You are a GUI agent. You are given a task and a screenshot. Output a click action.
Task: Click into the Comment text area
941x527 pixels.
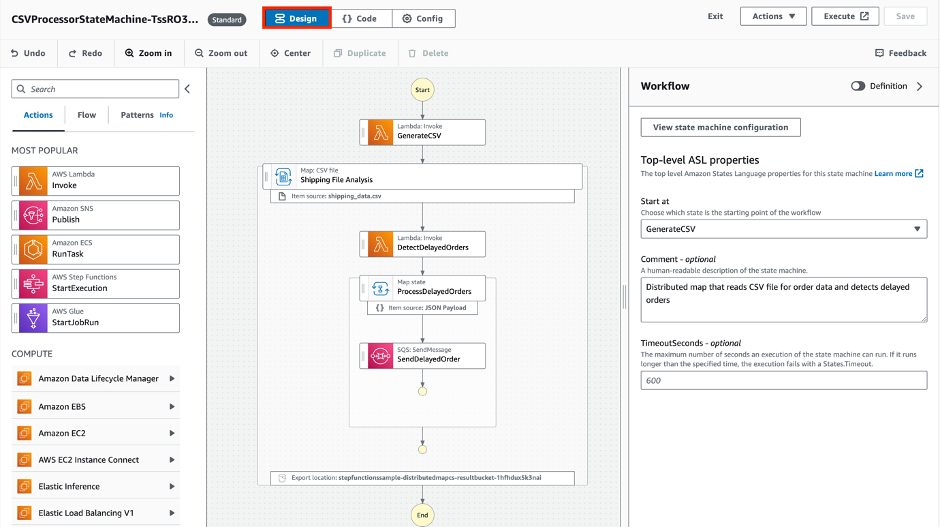[x=784, y=300]
